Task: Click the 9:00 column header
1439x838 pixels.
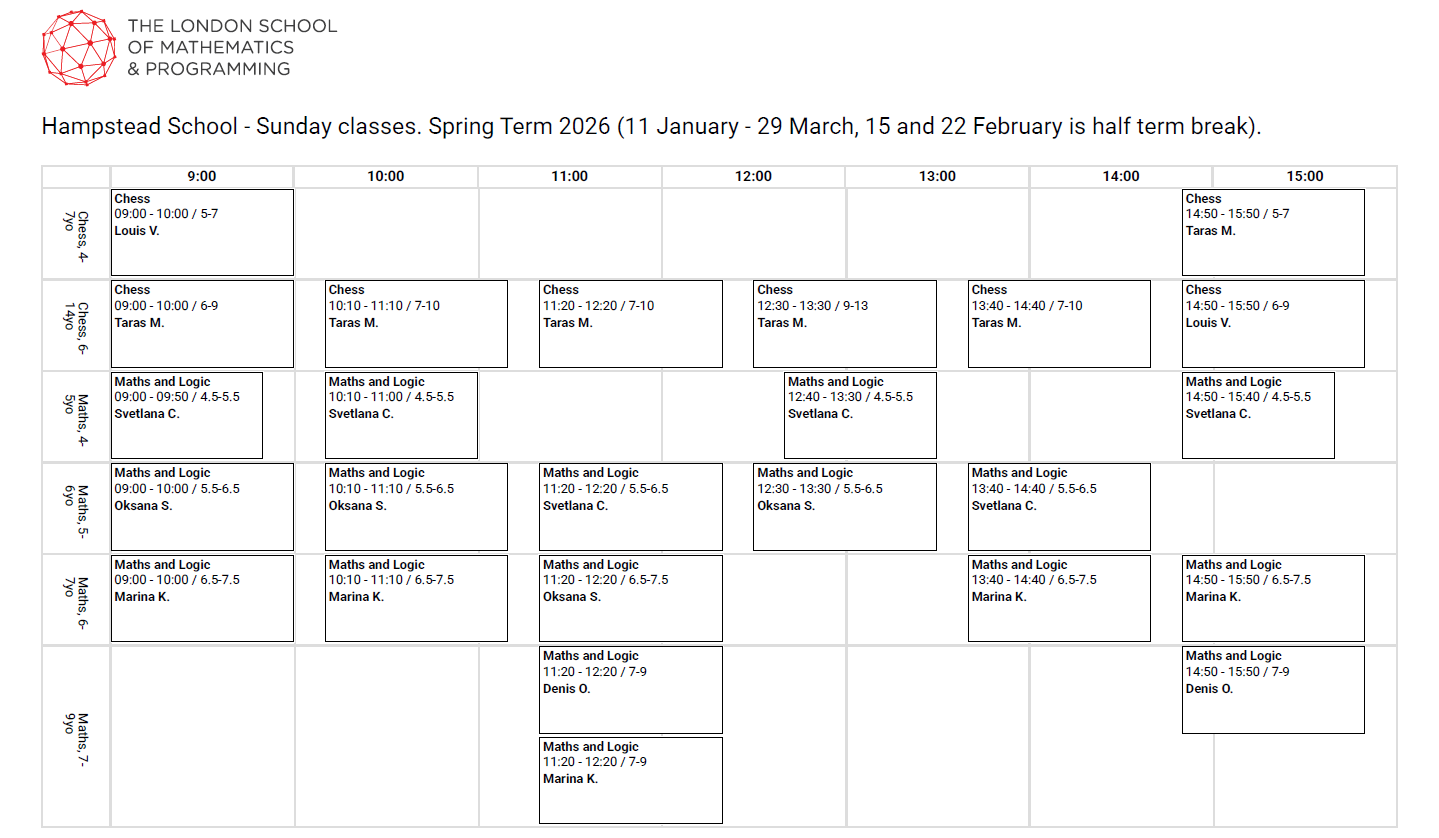Action: pos(202,176)
